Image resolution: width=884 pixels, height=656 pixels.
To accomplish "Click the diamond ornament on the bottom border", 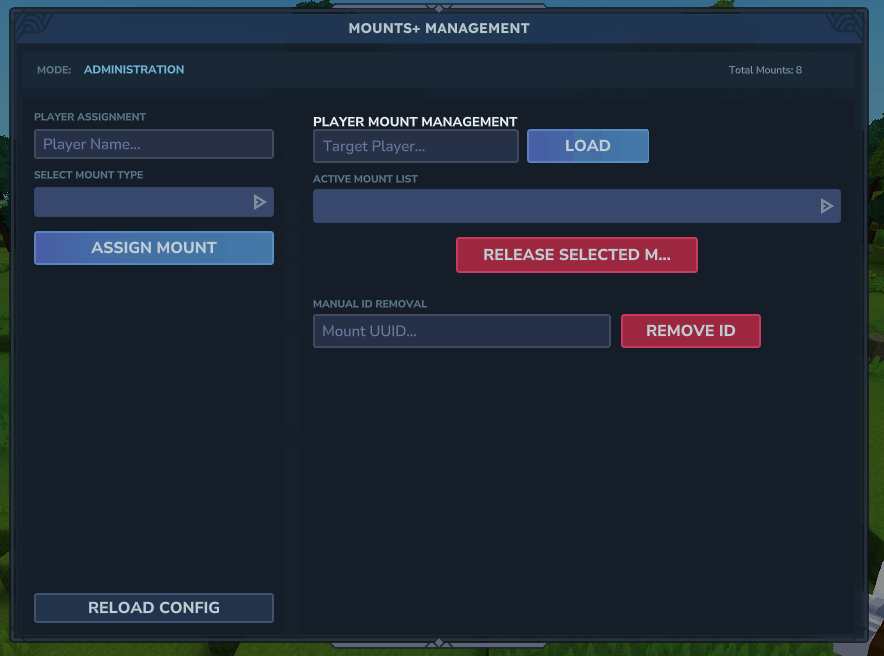I will [438, 643].
